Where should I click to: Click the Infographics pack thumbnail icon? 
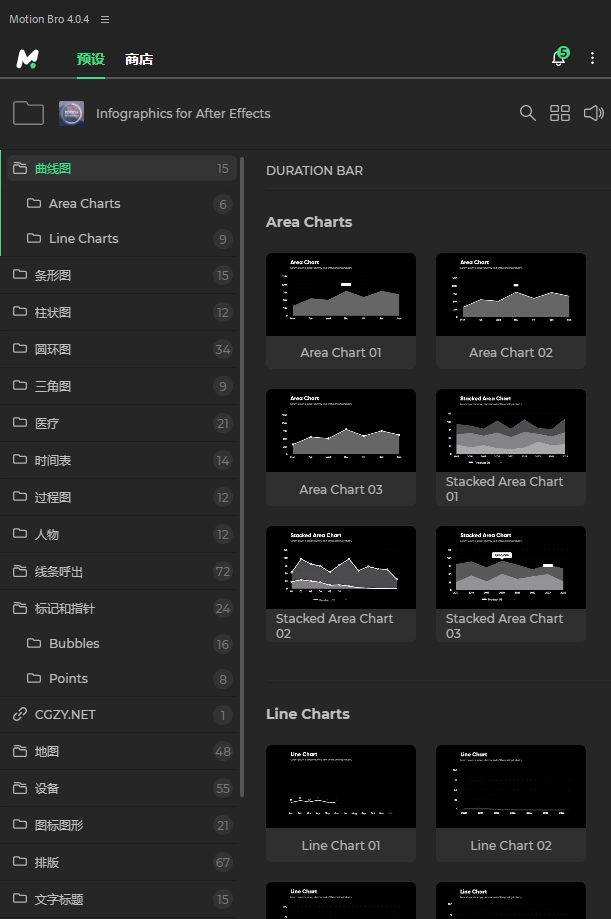click(72, 113)
